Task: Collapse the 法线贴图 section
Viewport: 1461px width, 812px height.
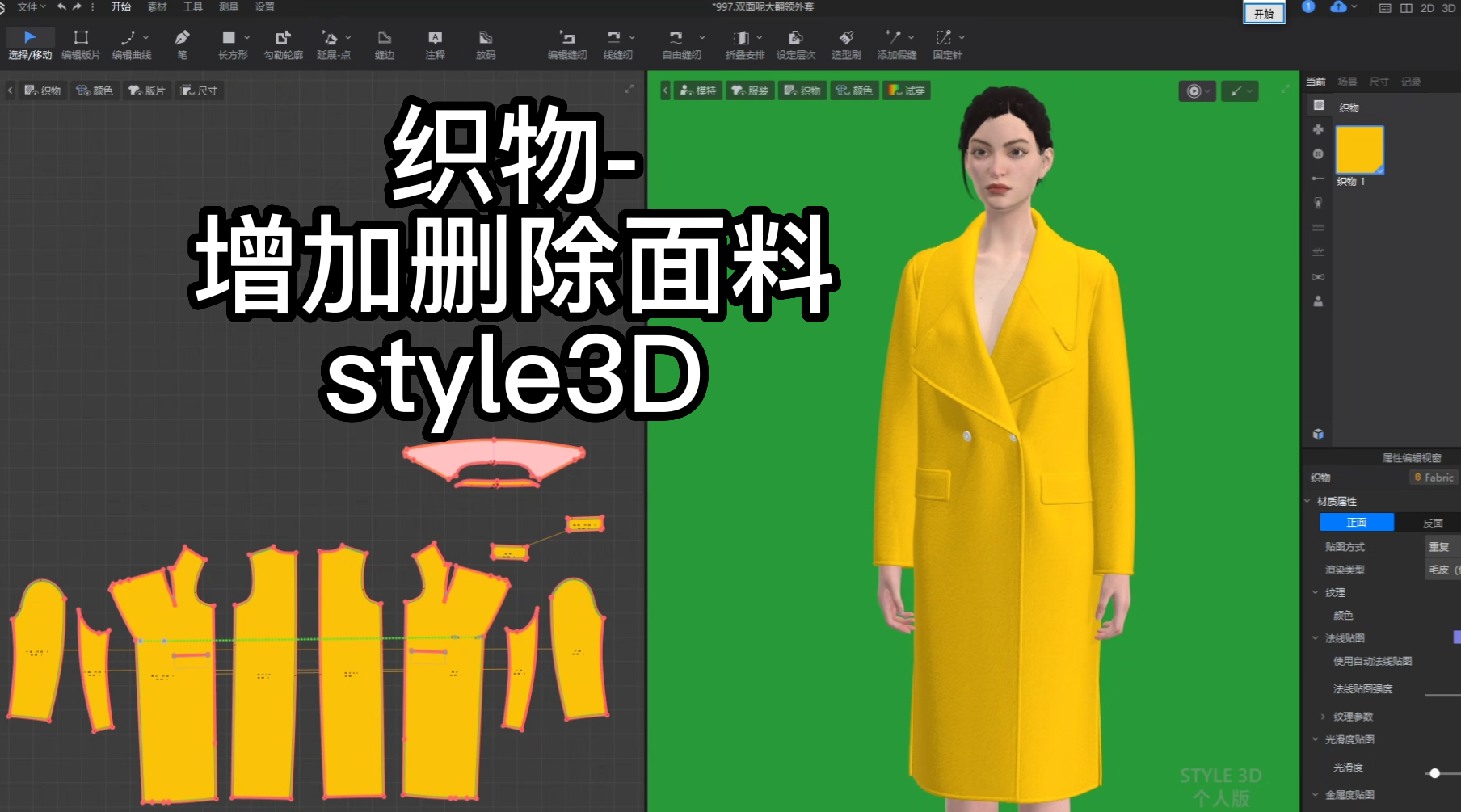Action: click(x=1316, y=637)
